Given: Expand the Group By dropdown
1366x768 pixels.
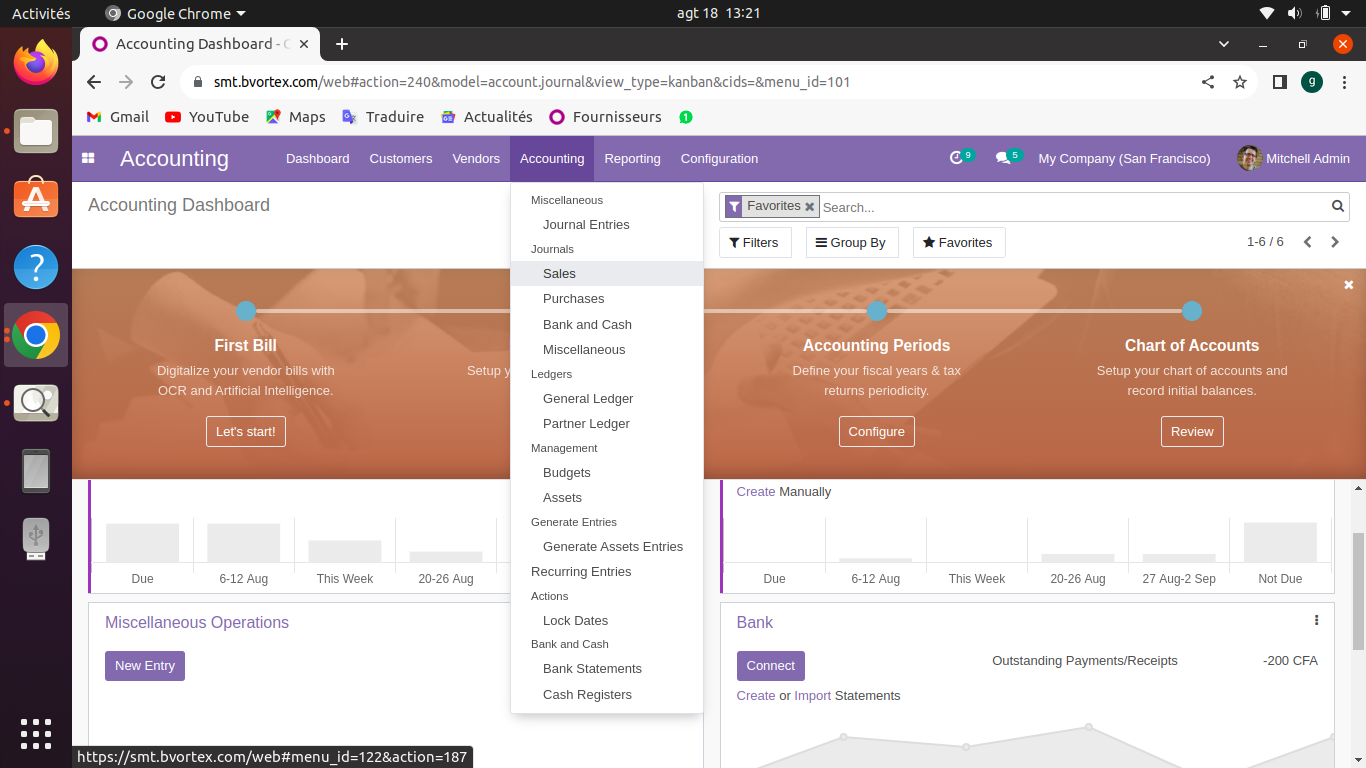Looking at the screenshot, I should coord(851,242).
